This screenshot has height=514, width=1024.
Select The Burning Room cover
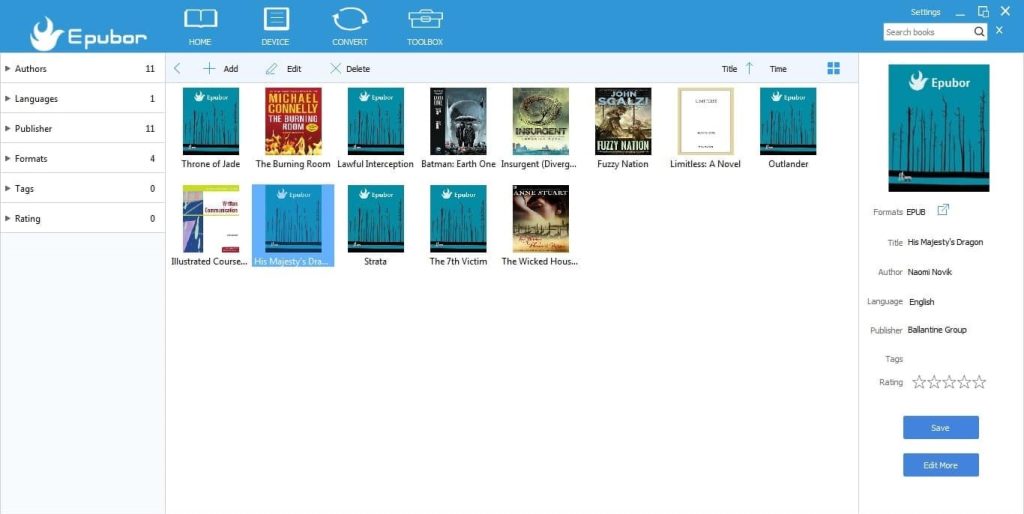point(293,121)
